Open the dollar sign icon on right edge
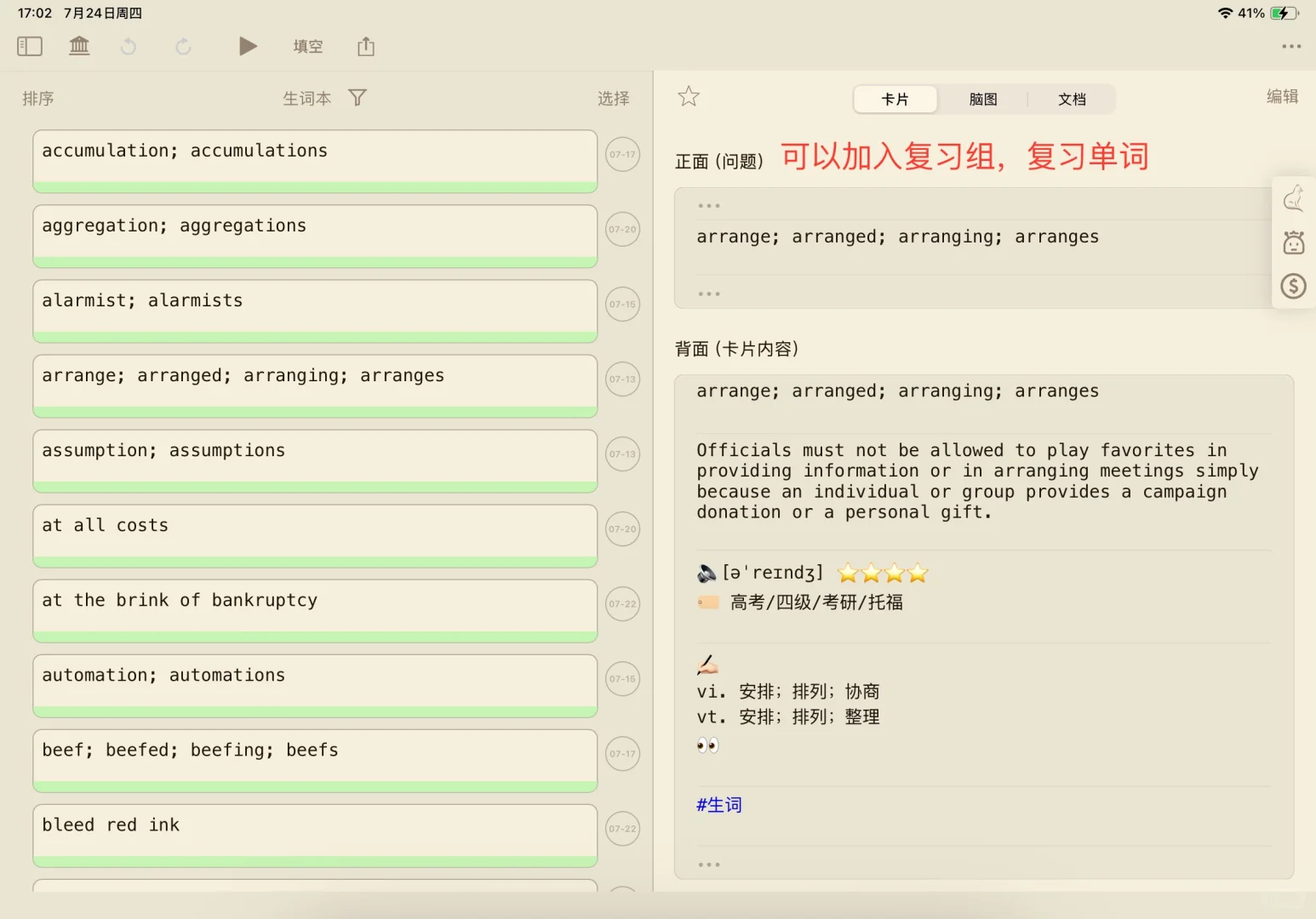Viewport: 1316px width, 919px height. coord(1293,286)
